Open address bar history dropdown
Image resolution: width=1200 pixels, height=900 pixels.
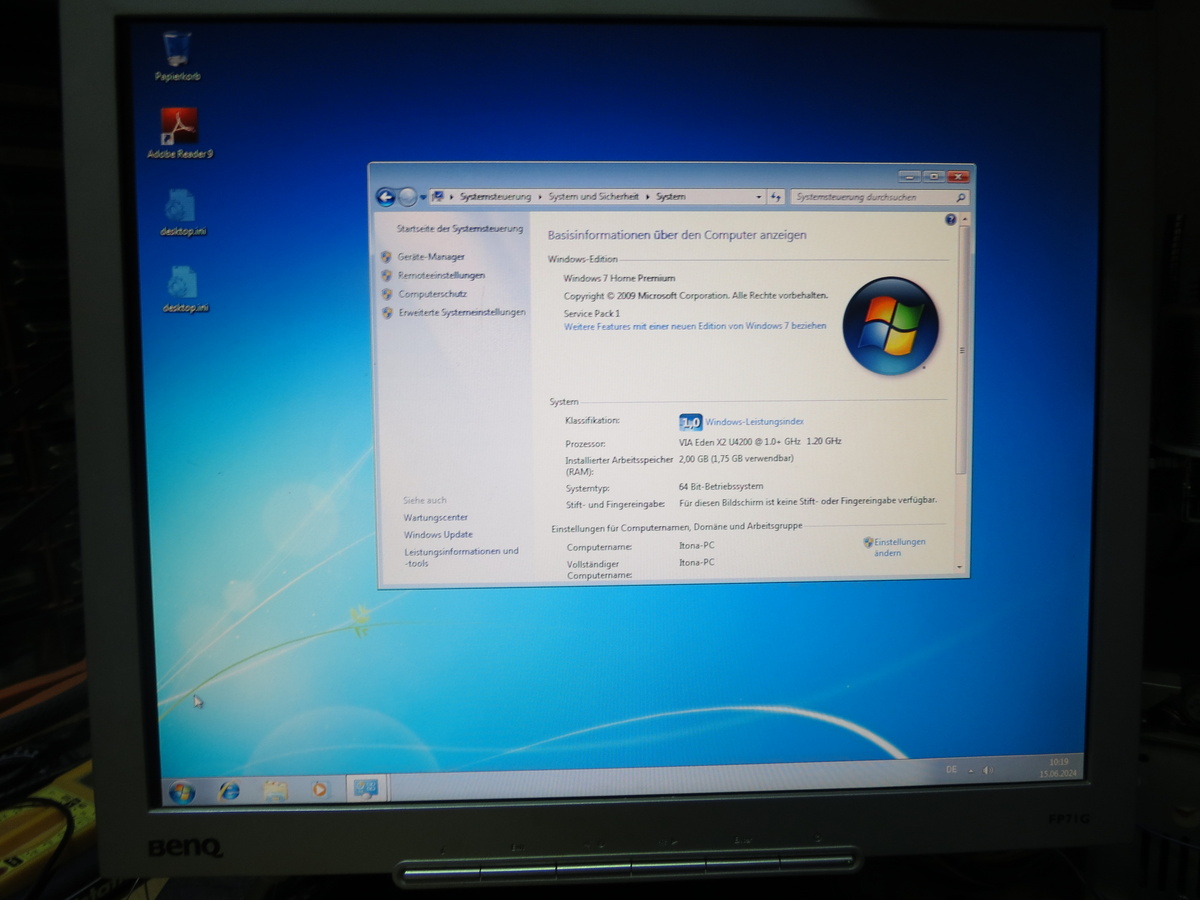(x=758, y=198)
